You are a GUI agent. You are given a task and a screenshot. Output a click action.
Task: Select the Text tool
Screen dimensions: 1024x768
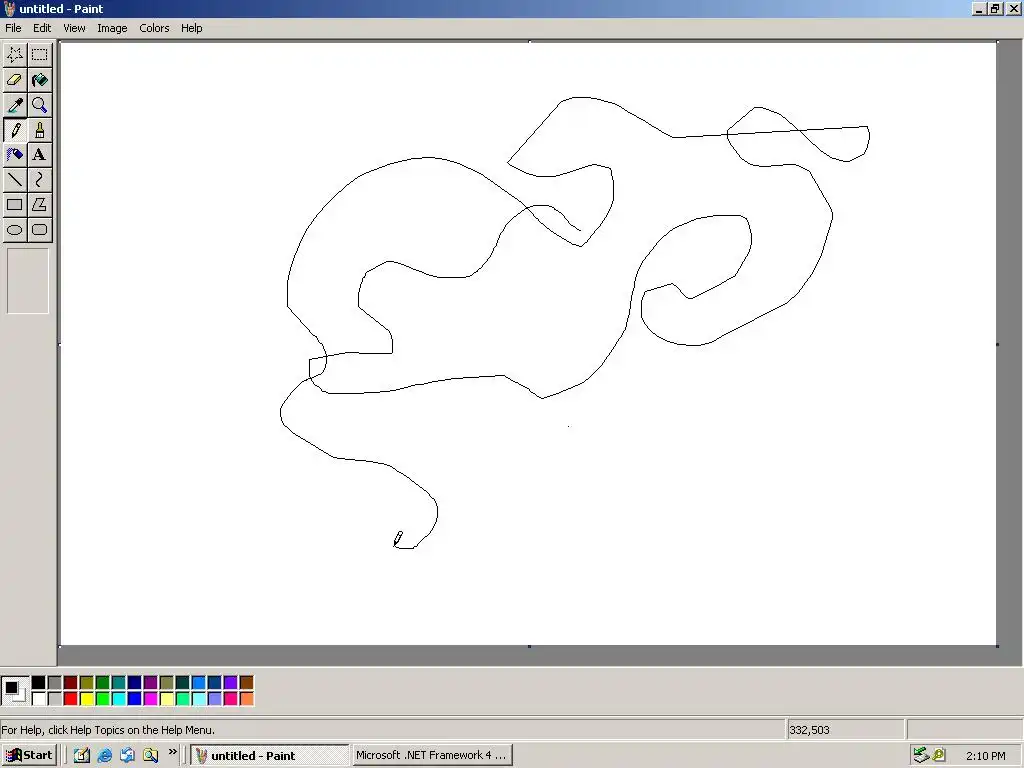point(40,155)
